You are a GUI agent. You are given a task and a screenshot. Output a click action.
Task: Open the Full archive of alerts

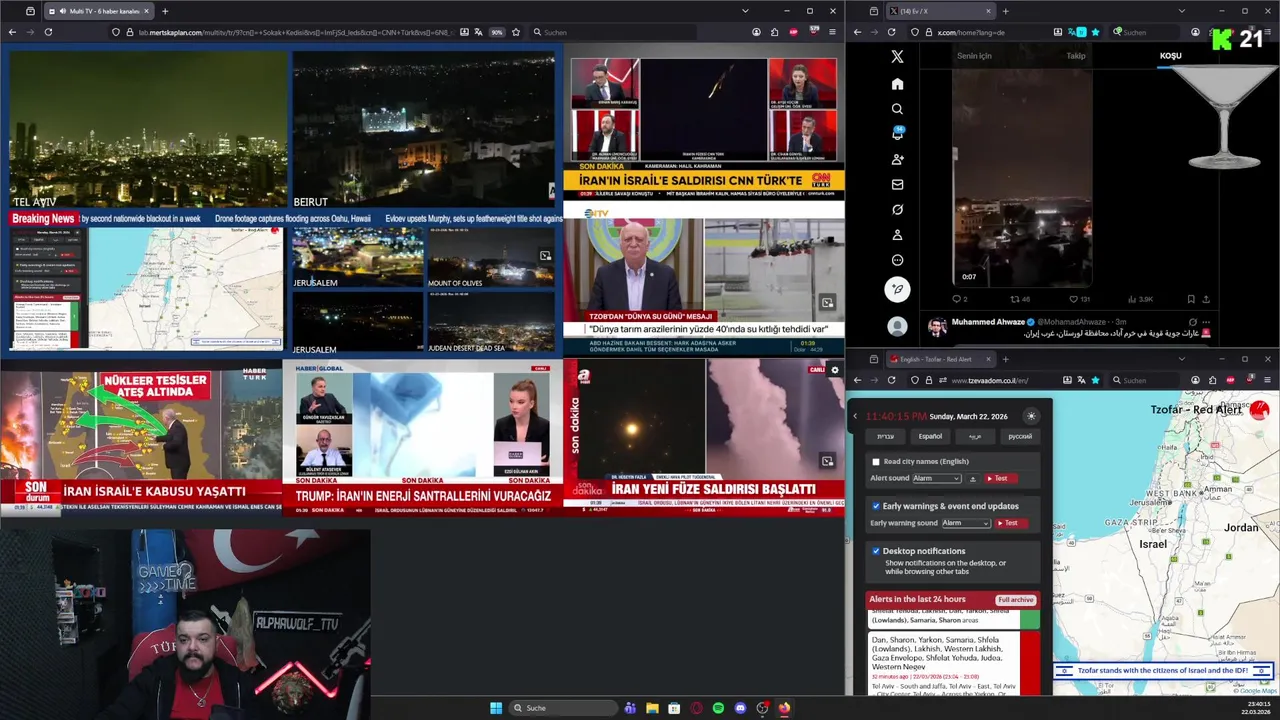click(1015, 600)
